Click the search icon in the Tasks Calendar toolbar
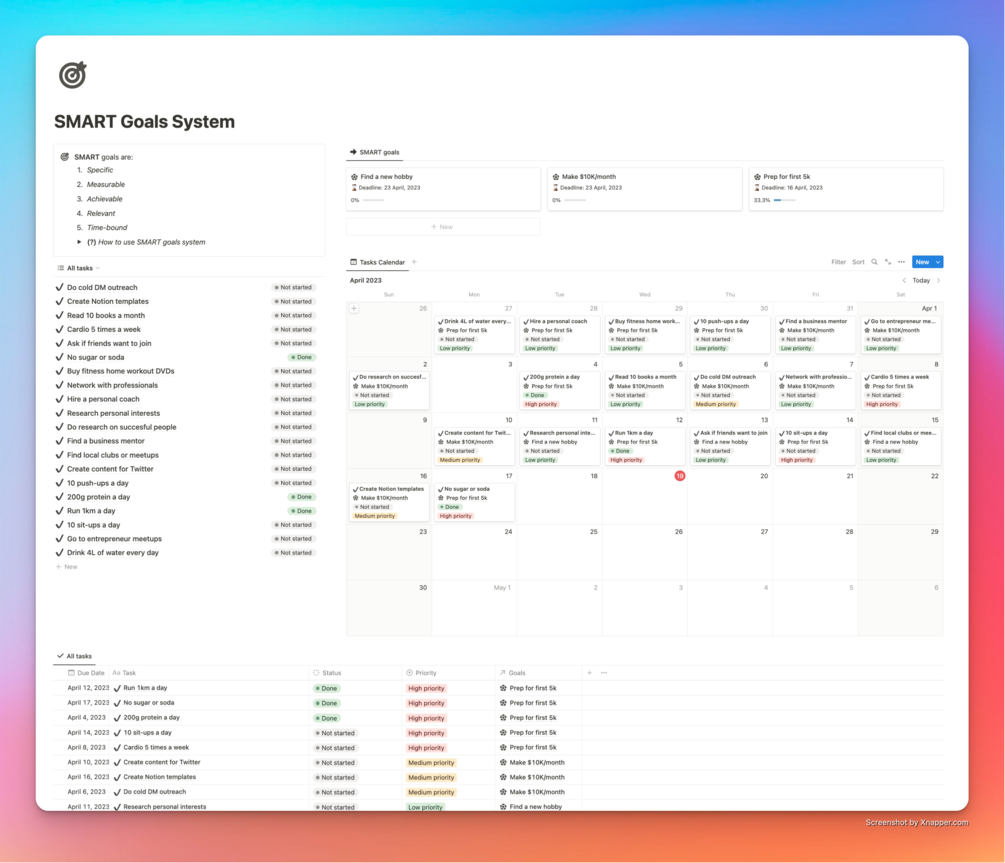Image resolution: width=1005 pixels, height=863 pixels. pyautogui.click(x=874, y=262)
